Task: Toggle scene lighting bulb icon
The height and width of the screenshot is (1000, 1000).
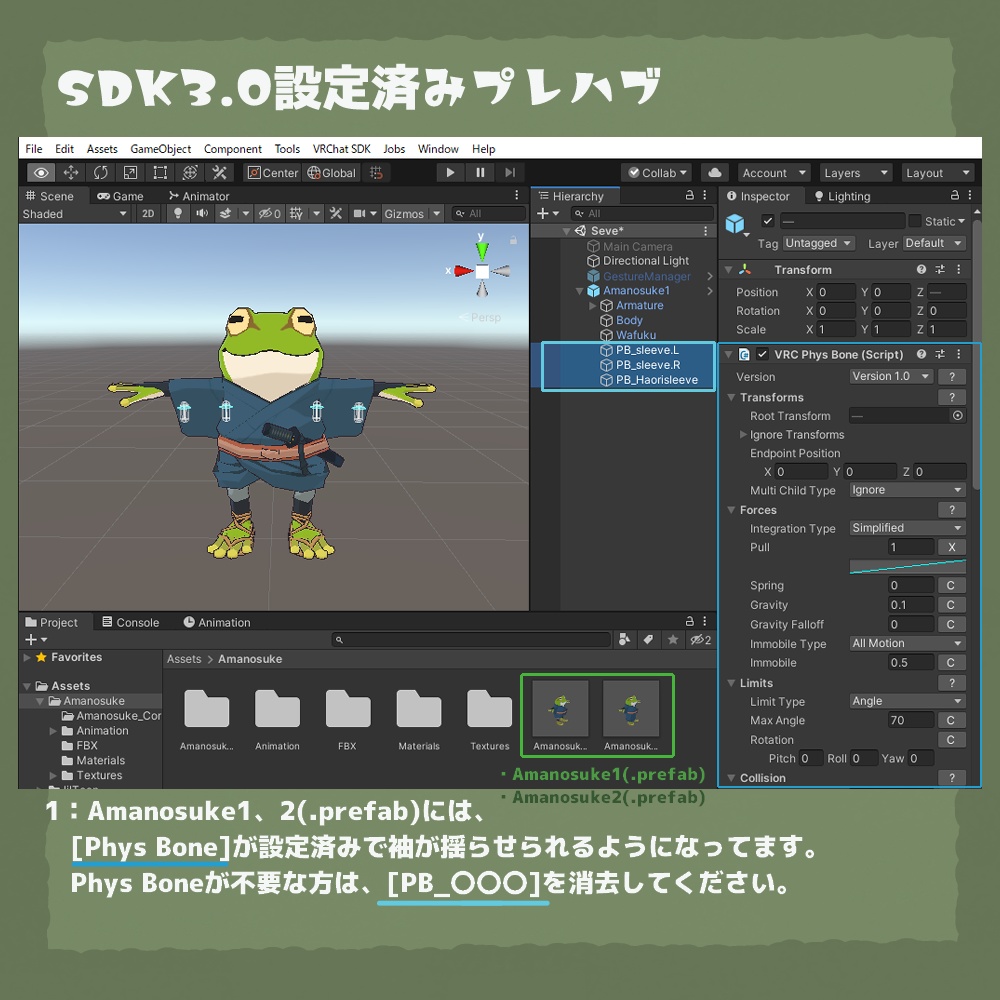Action: [x=177, y=213]
